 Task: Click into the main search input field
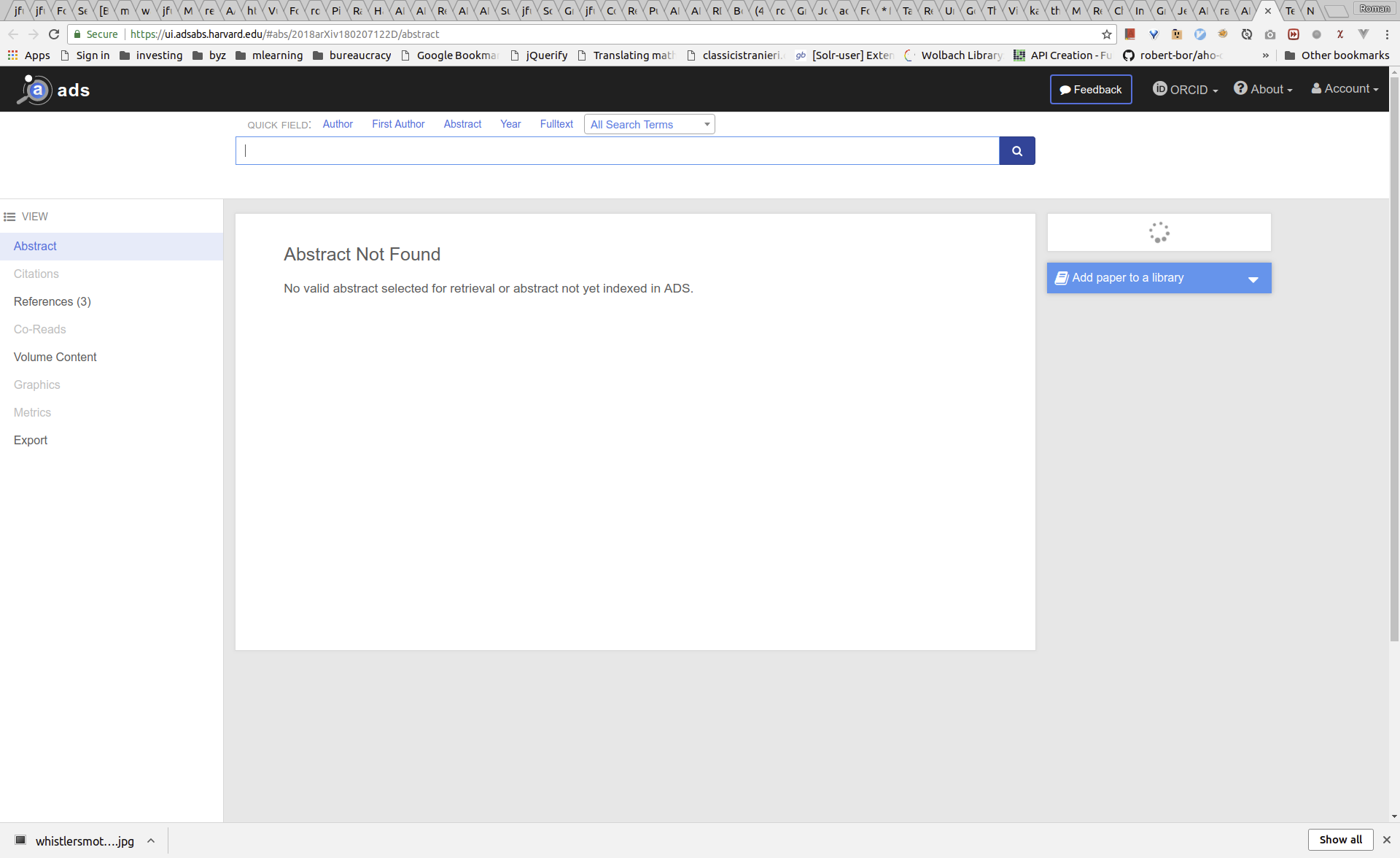pyautogui.click(x=617, y=151)
